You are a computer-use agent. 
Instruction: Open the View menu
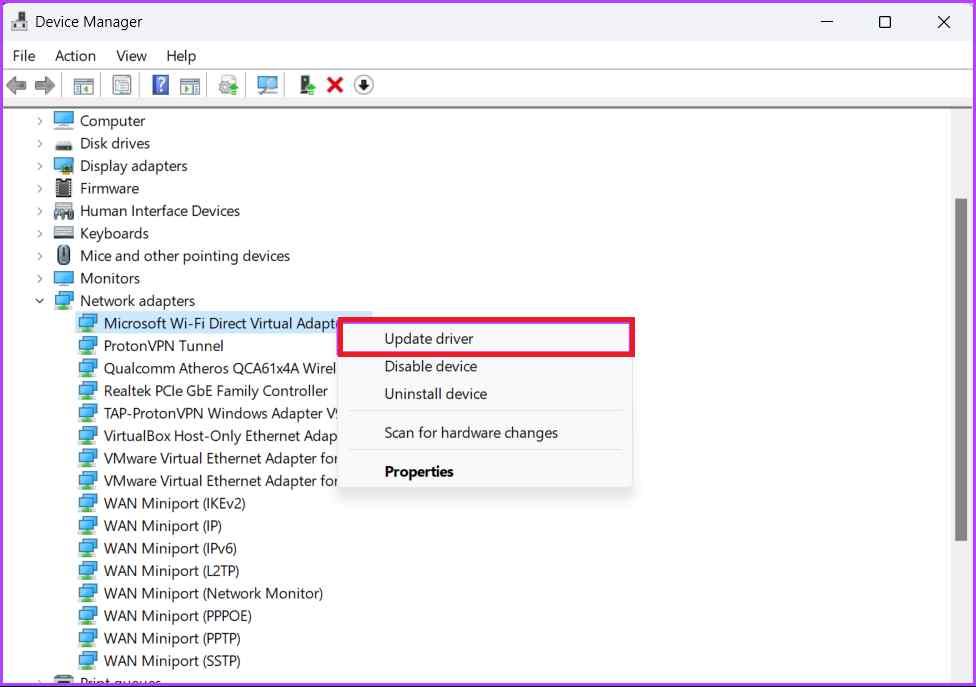(x=131, y=56)
